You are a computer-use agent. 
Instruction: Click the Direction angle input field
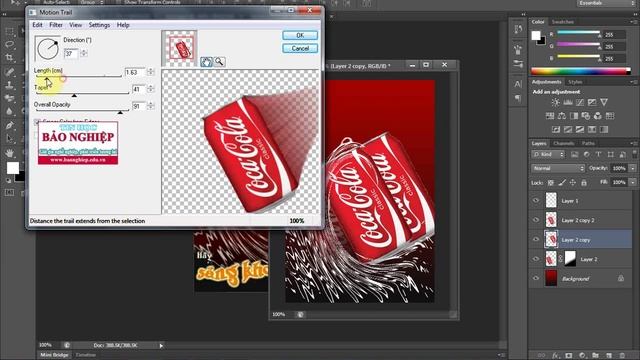pos(71,53)
